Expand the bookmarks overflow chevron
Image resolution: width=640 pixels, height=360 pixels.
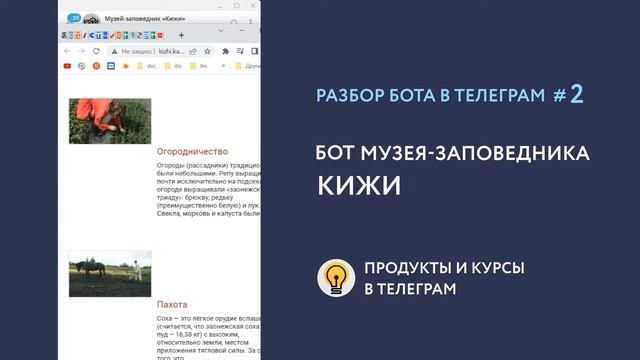coord(223,66)
